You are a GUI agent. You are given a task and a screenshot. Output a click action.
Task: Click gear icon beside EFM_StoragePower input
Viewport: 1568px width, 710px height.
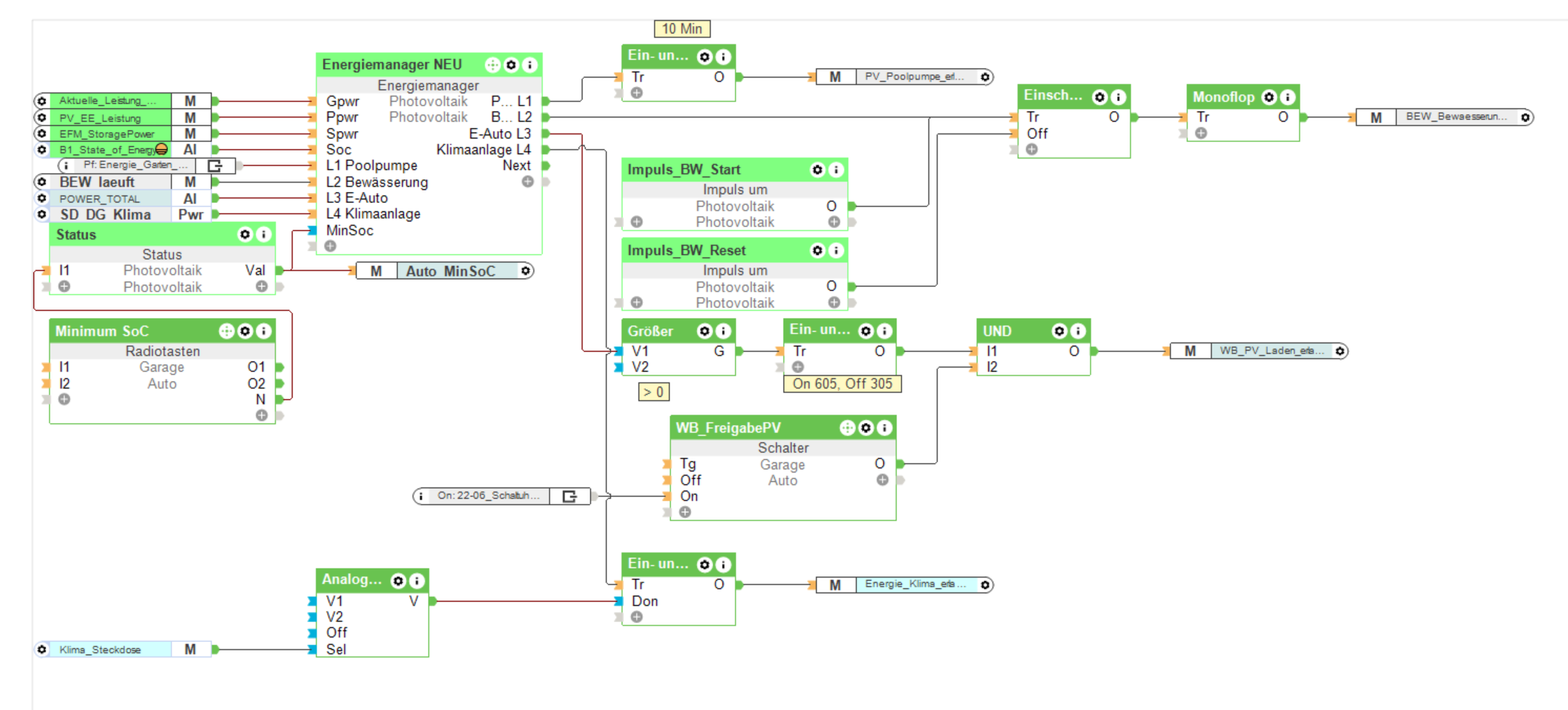[x=42, y=133]
